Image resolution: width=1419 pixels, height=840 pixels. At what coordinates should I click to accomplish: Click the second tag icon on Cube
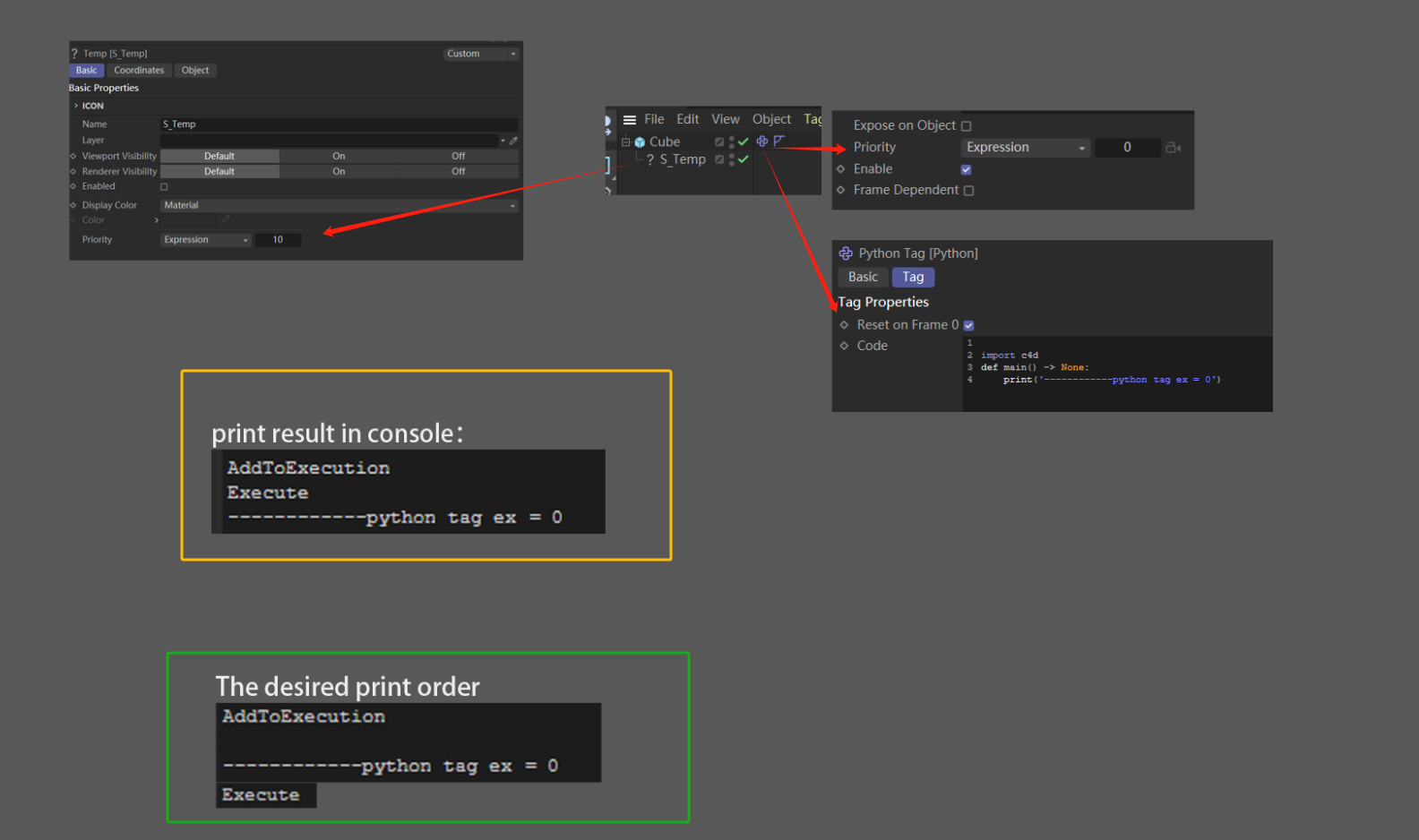tap(778, 141)
